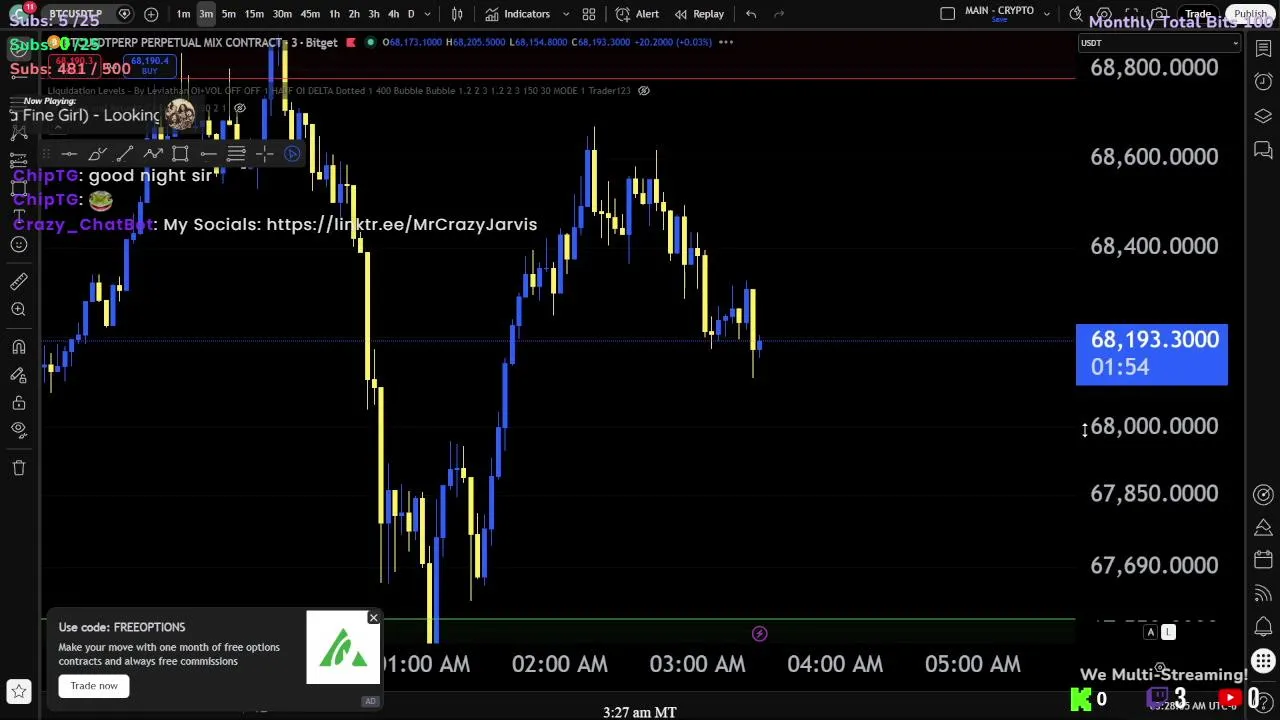Select the ruler measure tool in left toolbar
Image resolution: width=1280 pixels, height=720 pixels.
[x=18, y=282]
